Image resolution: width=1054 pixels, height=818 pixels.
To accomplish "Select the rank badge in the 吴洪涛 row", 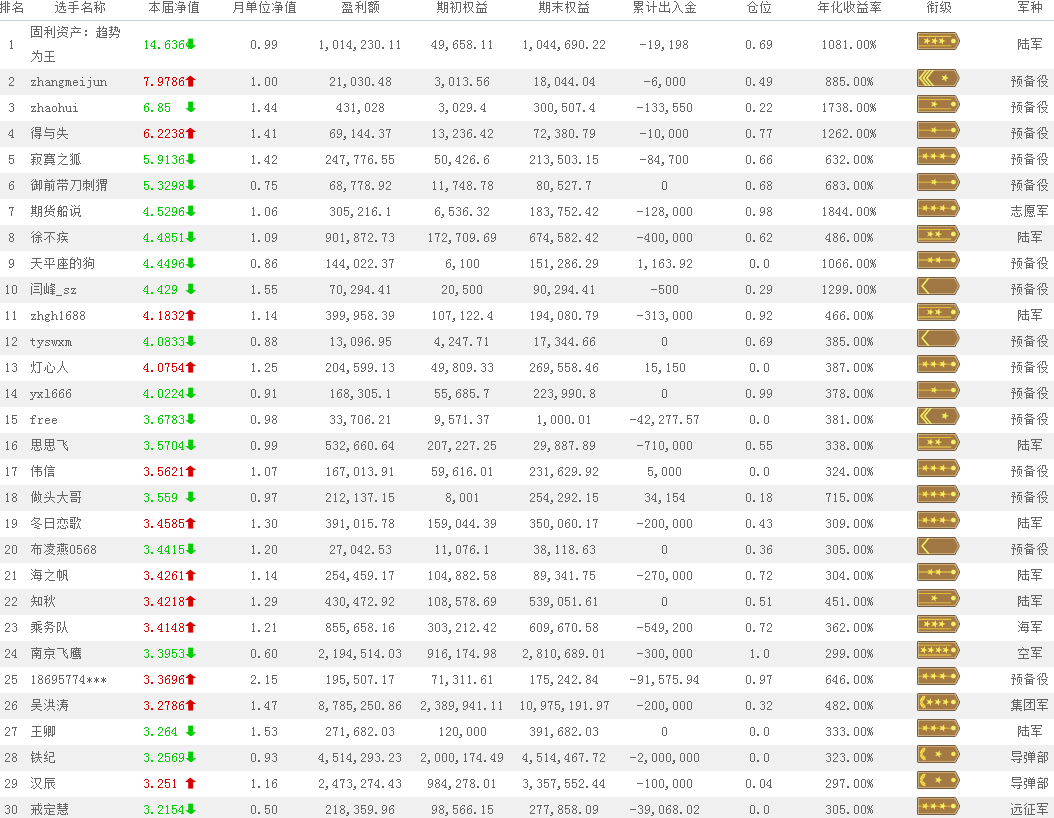I will click(938, 703).
